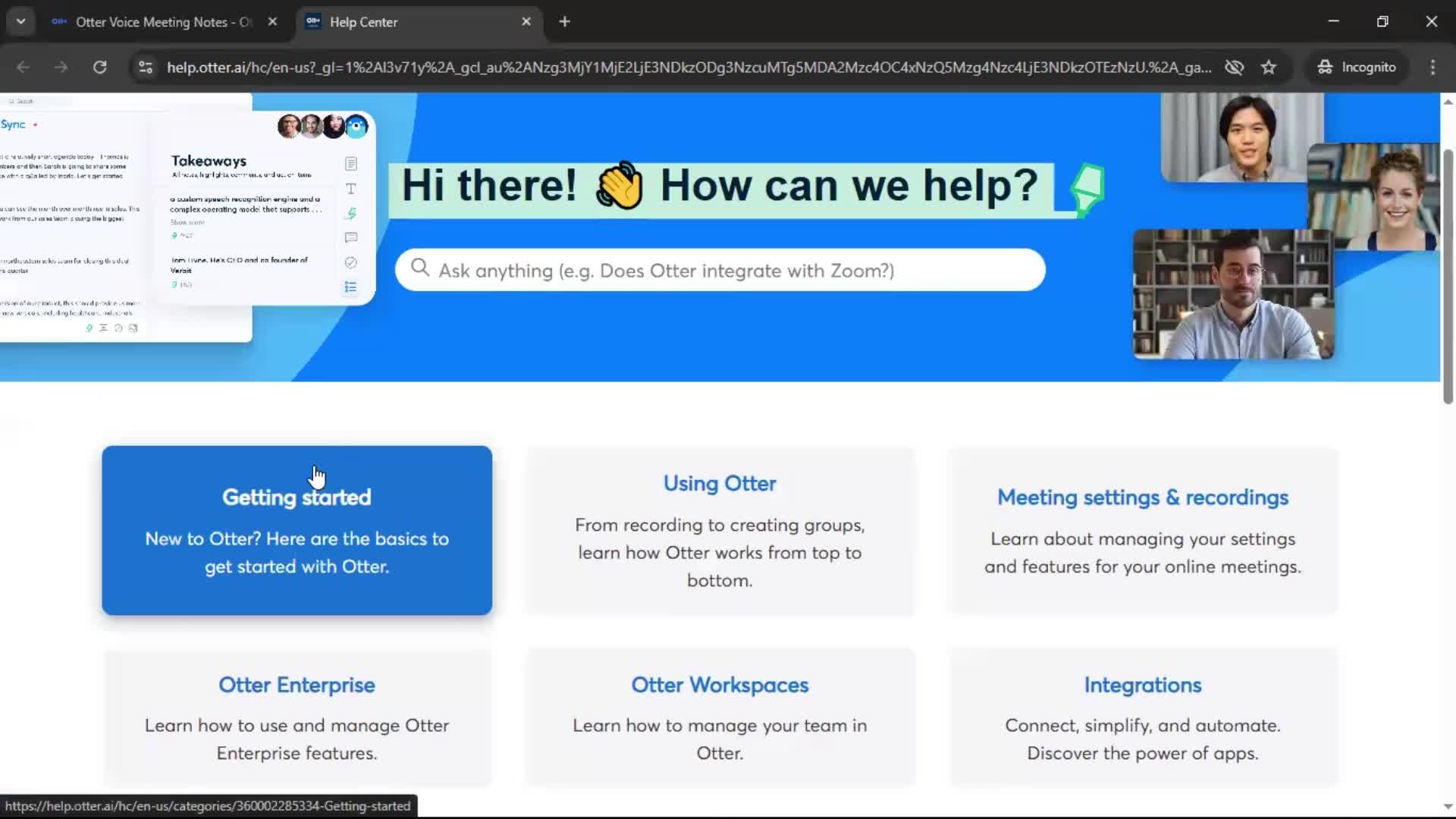Click the top man video thumbnail
Viewport: 1456px width, 819px height.
pyautogui.click(x=1242, y=137)
